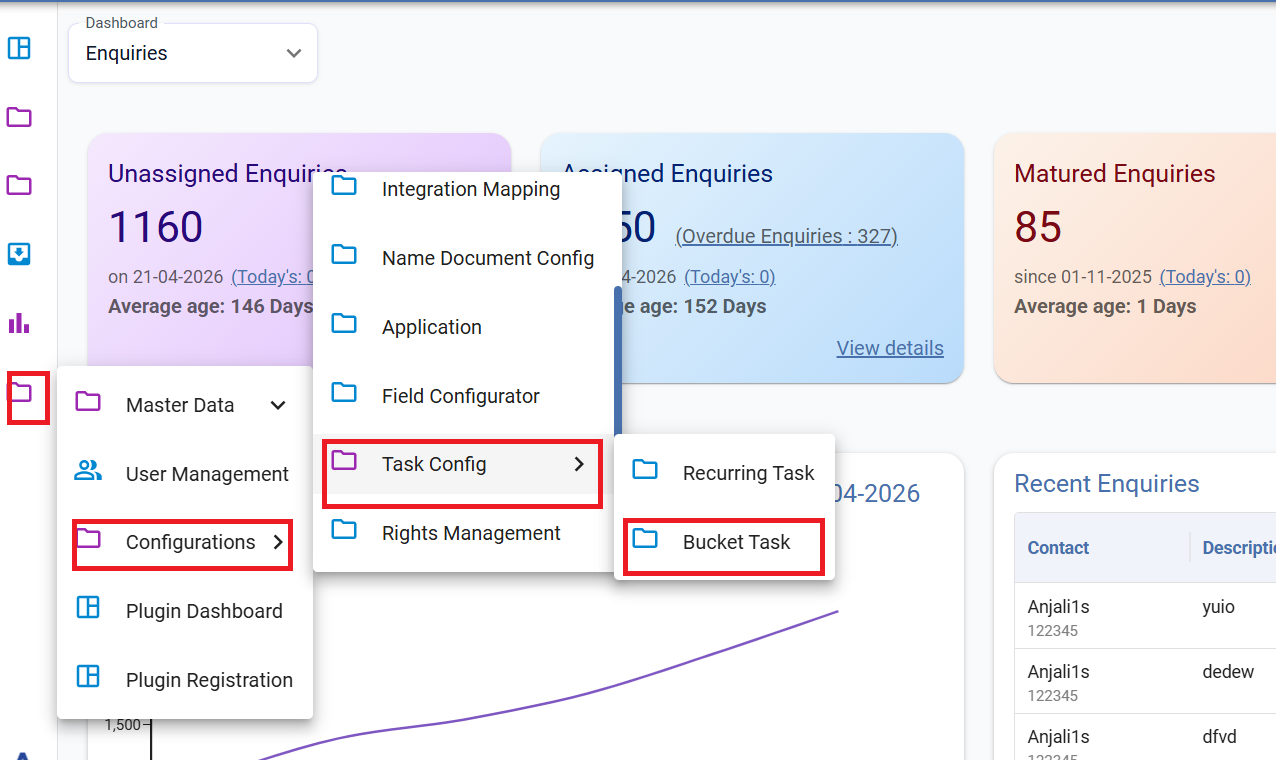The width and height of the screenshot is (1276, 760).
Task: Click the Name Document Config folder icon
Action: click(x=344, y=255)
